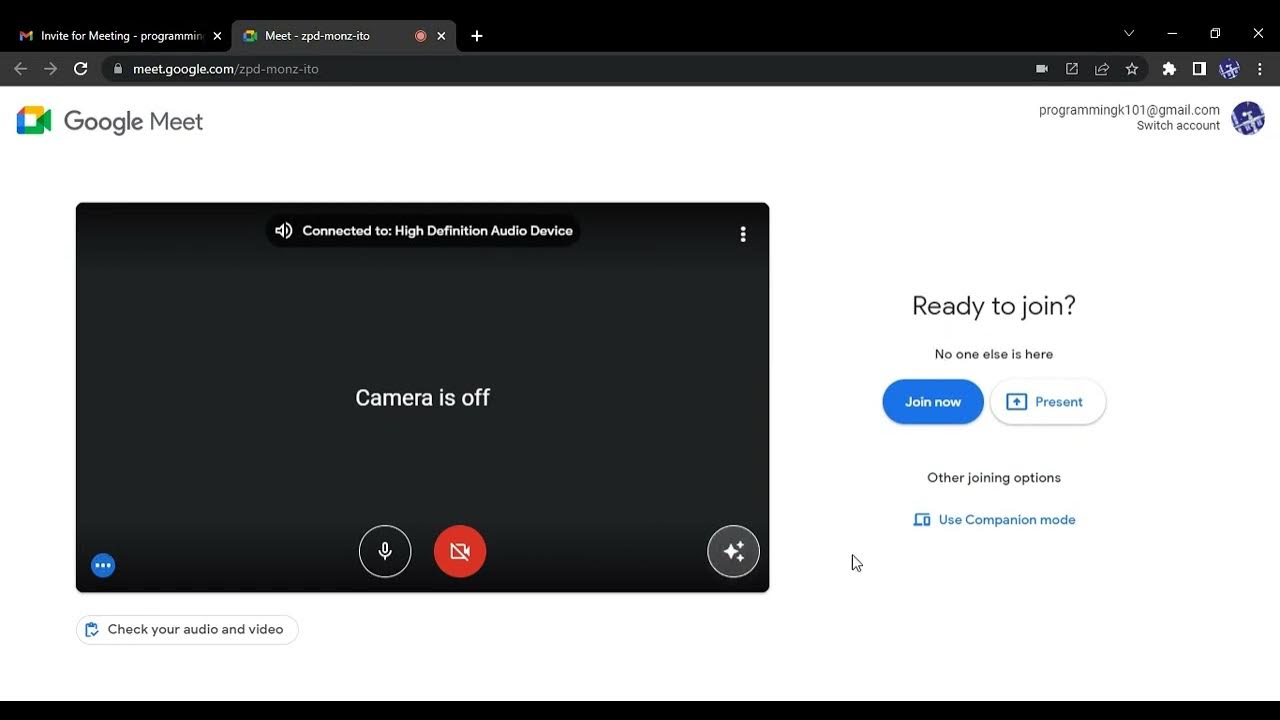Click the Present button
The image size is (1280, 720).
1048,402
